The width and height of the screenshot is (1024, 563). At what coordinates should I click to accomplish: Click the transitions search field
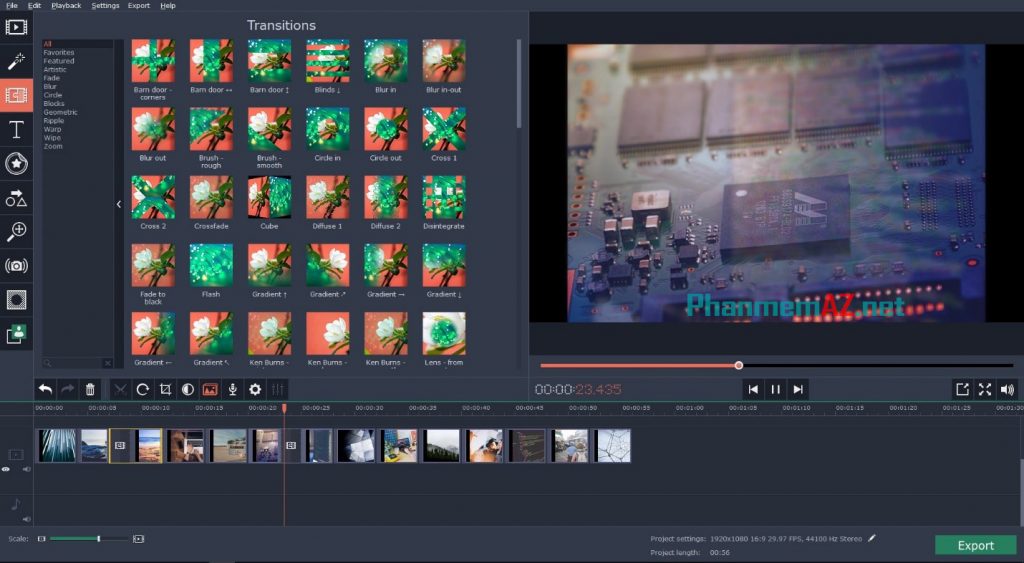tap(73, 363)
